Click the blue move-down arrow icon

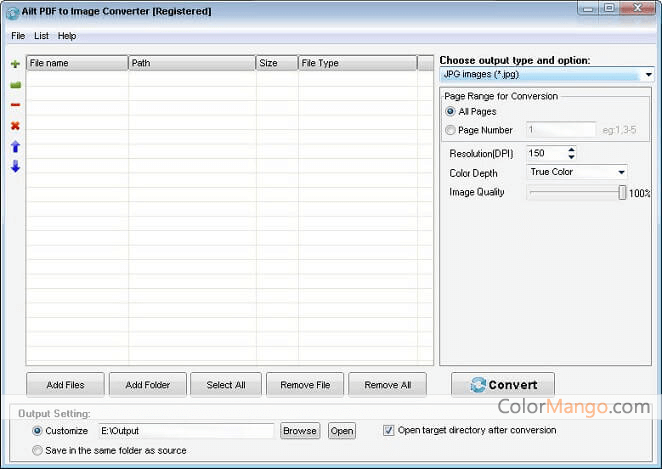(15, 166)
